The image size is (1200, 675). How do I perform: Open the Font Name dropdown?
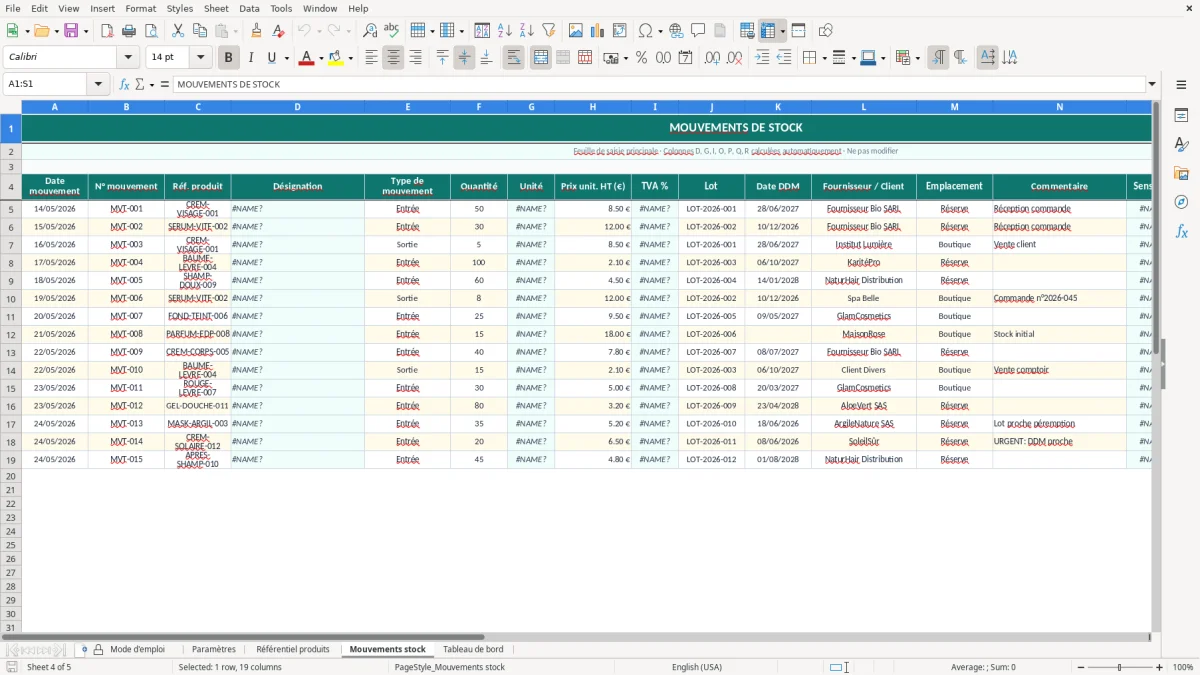pyautogui.click(x=128, y=58)
